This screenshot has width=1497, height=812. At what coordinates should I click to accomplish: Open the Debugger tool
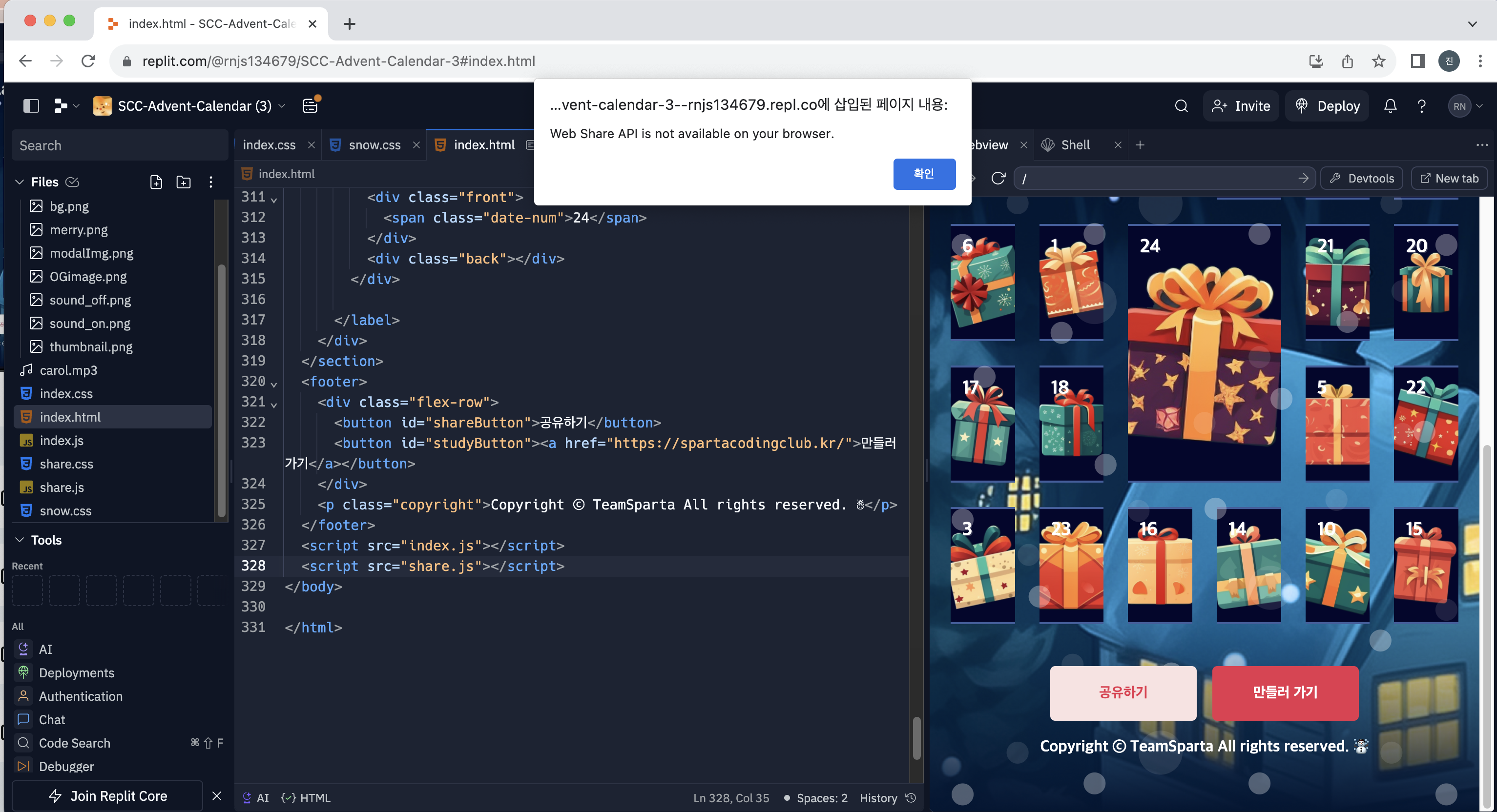(x=119, y=766)
